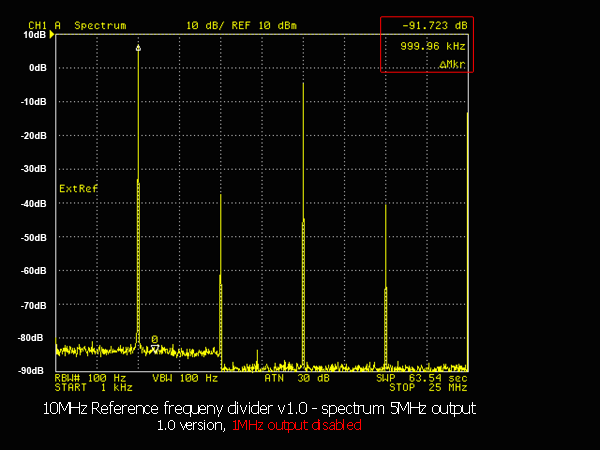Image resolution: width=600 pixels, height=450 pixels.
Task: Click the -50dB axis label
Action: [x=34, y=238]
